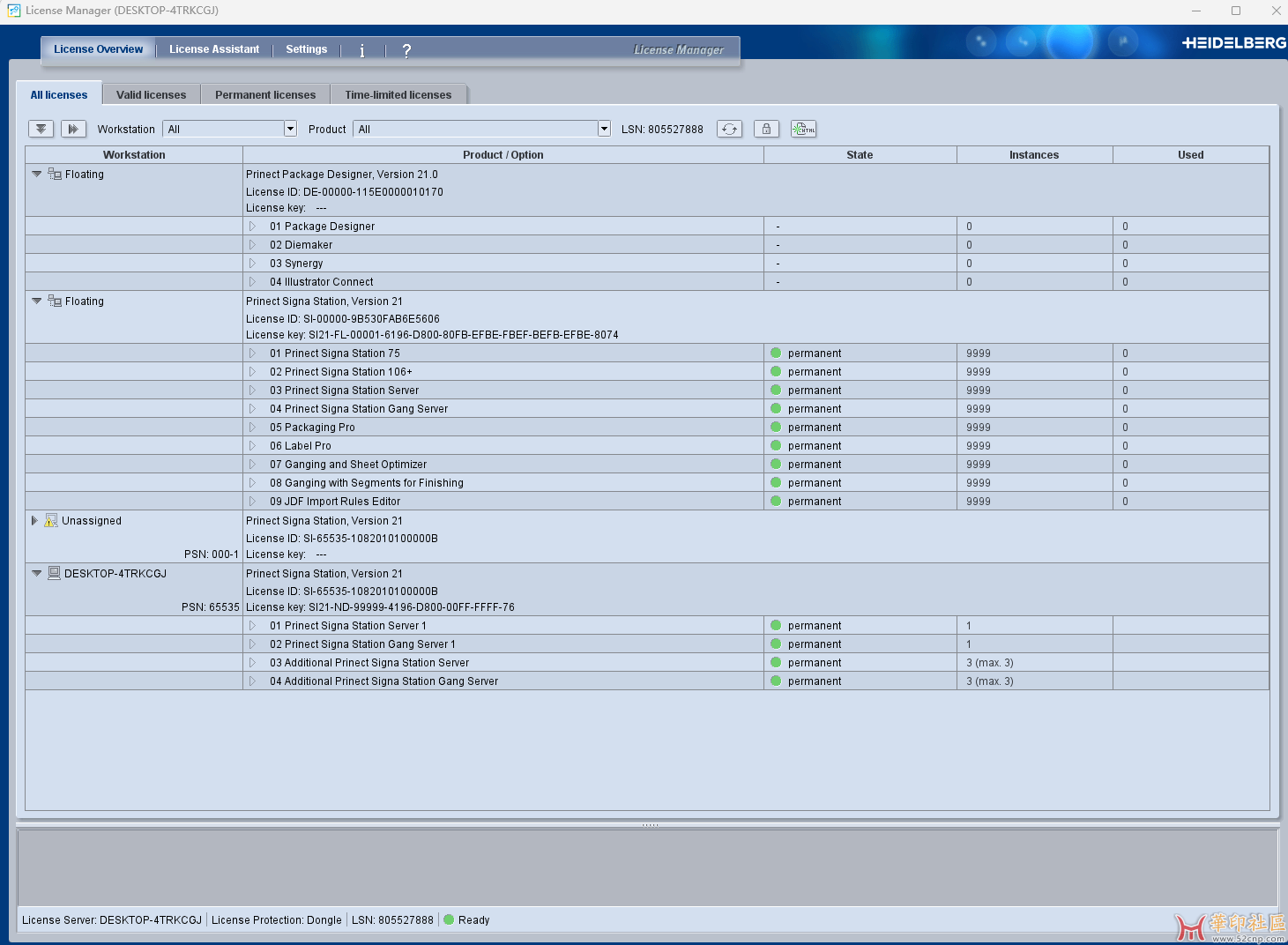Expand the Unassigned license group
The width and height of the screenshot is (1288, 945).
[34, 520]
